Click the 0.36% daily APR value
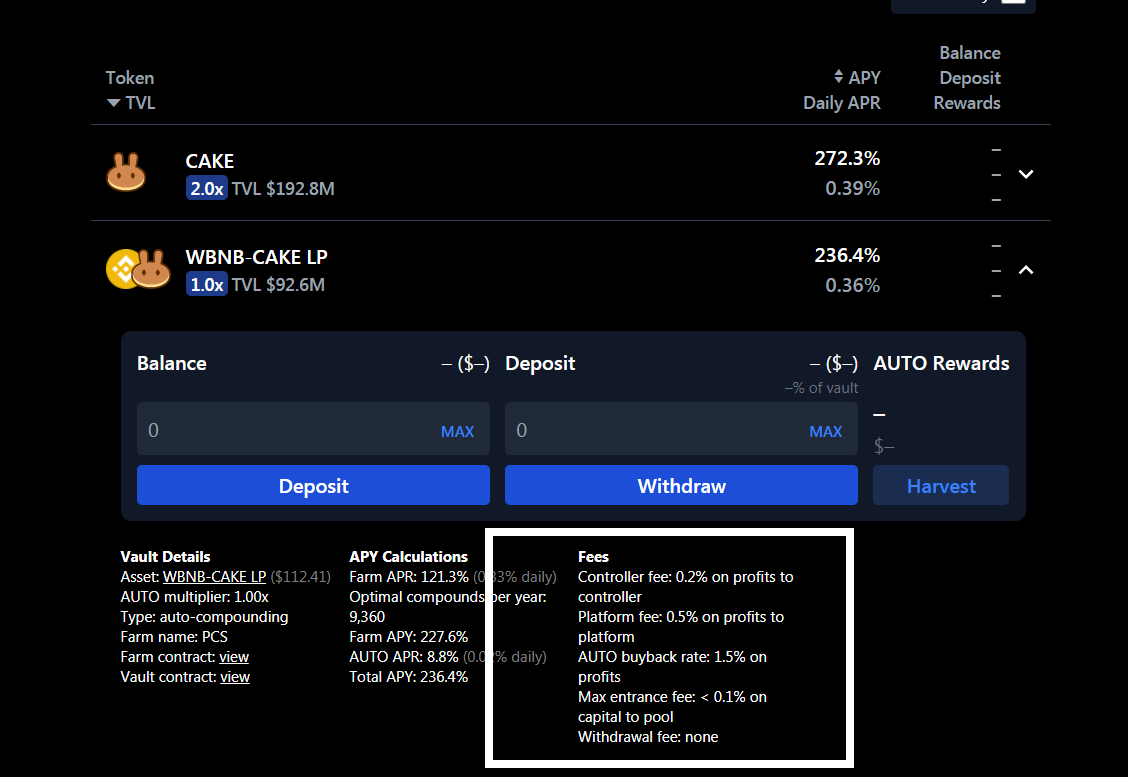Screen dimensions: 1128x777 (852, 286)
